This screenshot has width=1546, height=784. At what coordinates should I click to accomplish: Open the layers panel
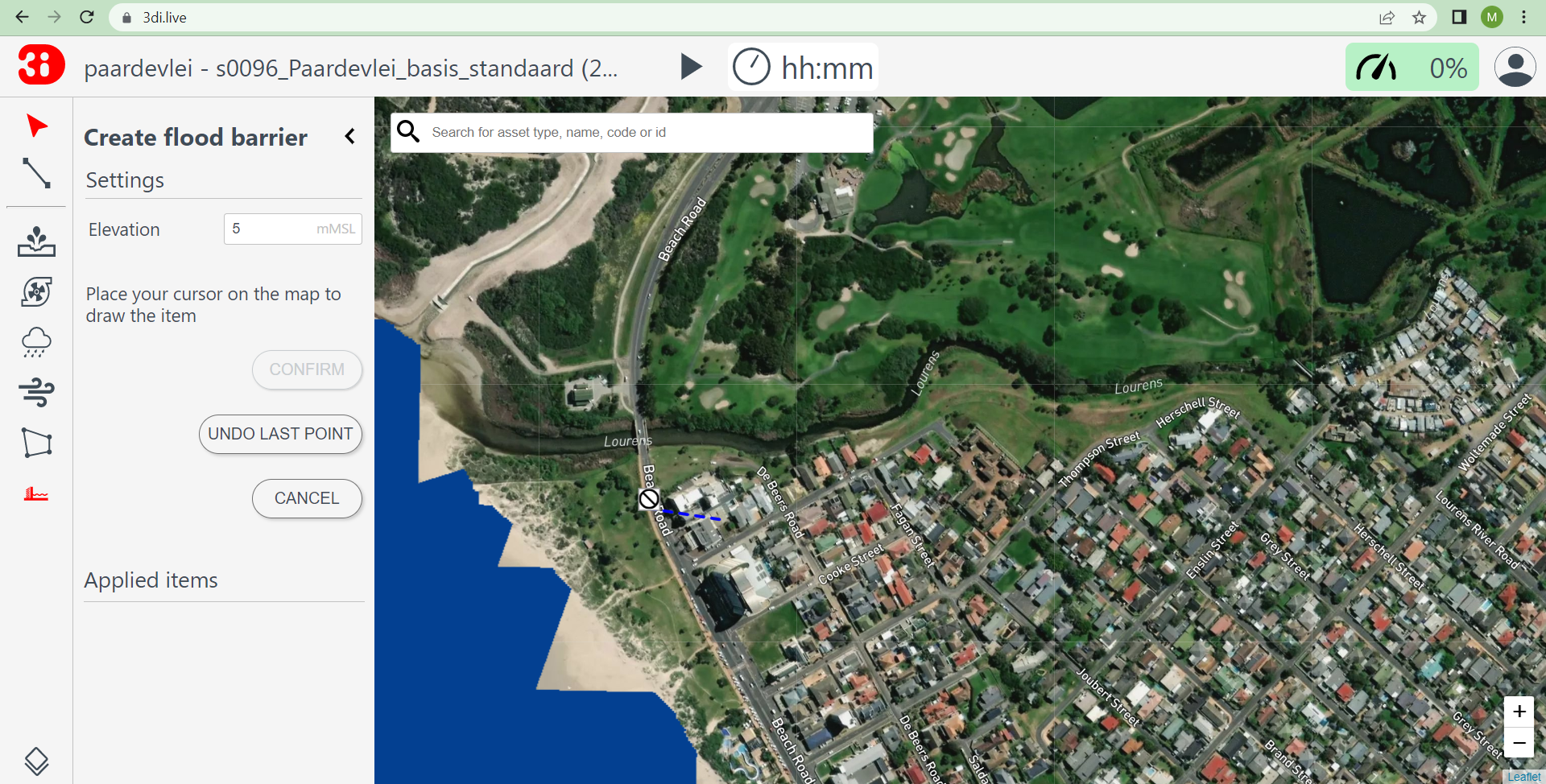(x=35, y=761)
